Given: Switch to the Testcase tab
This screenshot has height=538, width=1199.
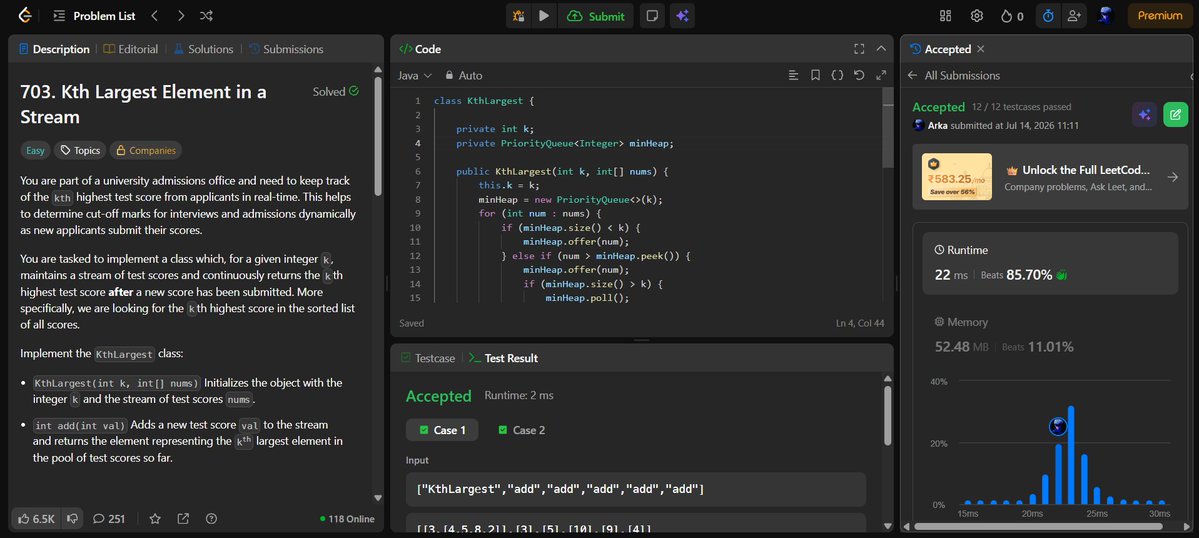Looking at the screenshot, I should pos(427,358).
